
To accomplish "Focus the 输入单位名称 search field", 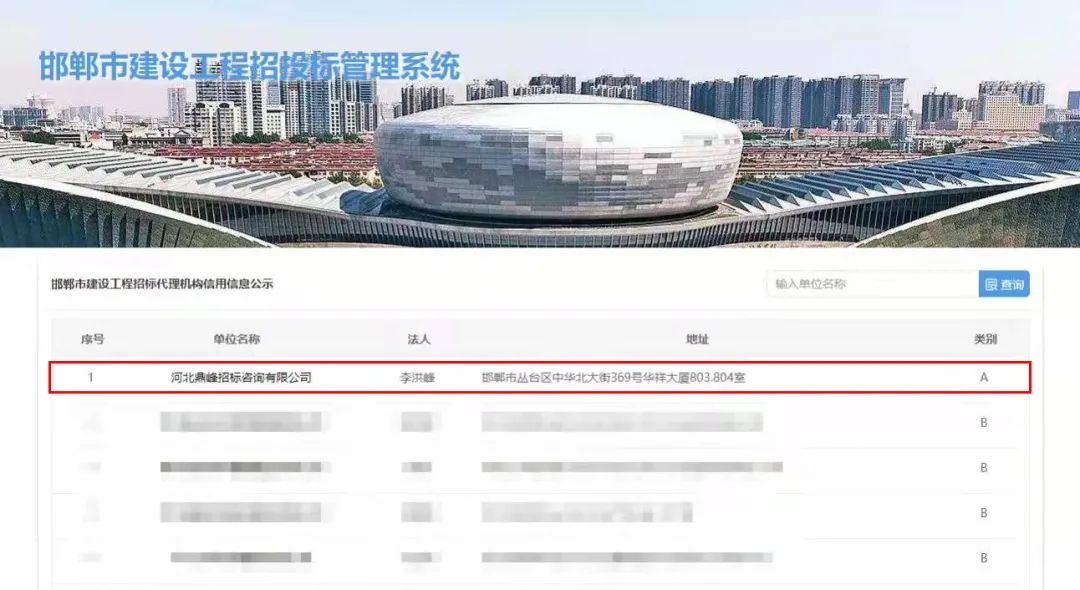I will point(873,284).
